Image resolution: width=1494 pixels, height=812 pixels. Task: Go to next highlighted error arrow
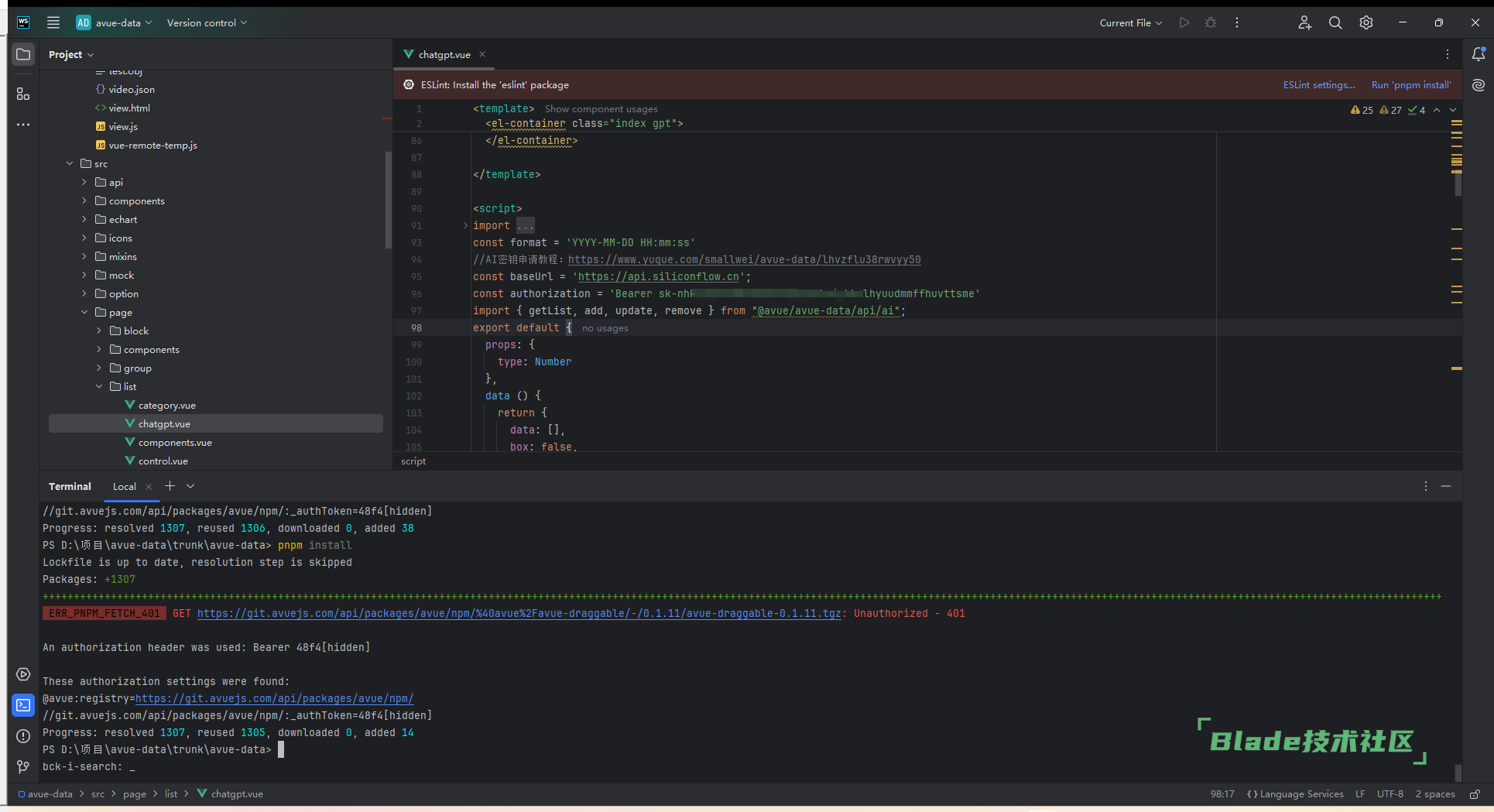point(1453,110)
